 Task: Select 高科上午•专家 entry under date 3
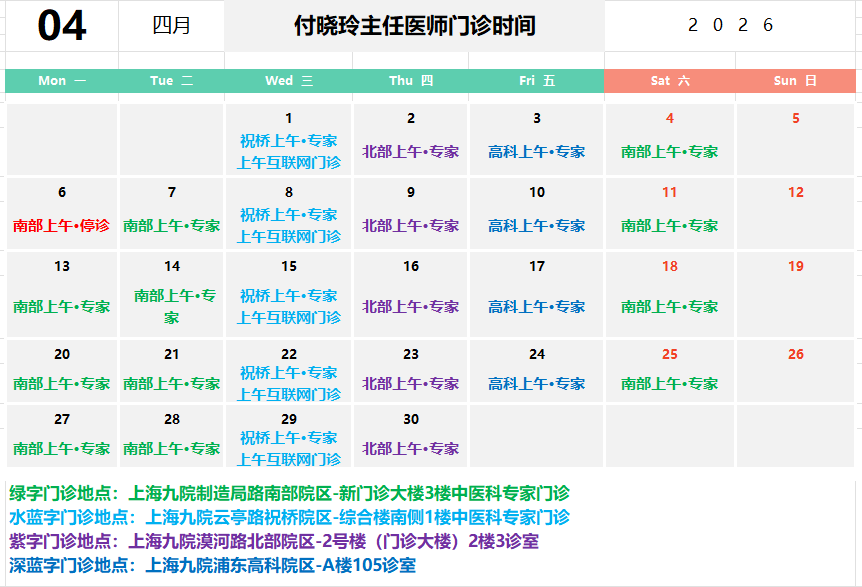[x=537, y=152]
